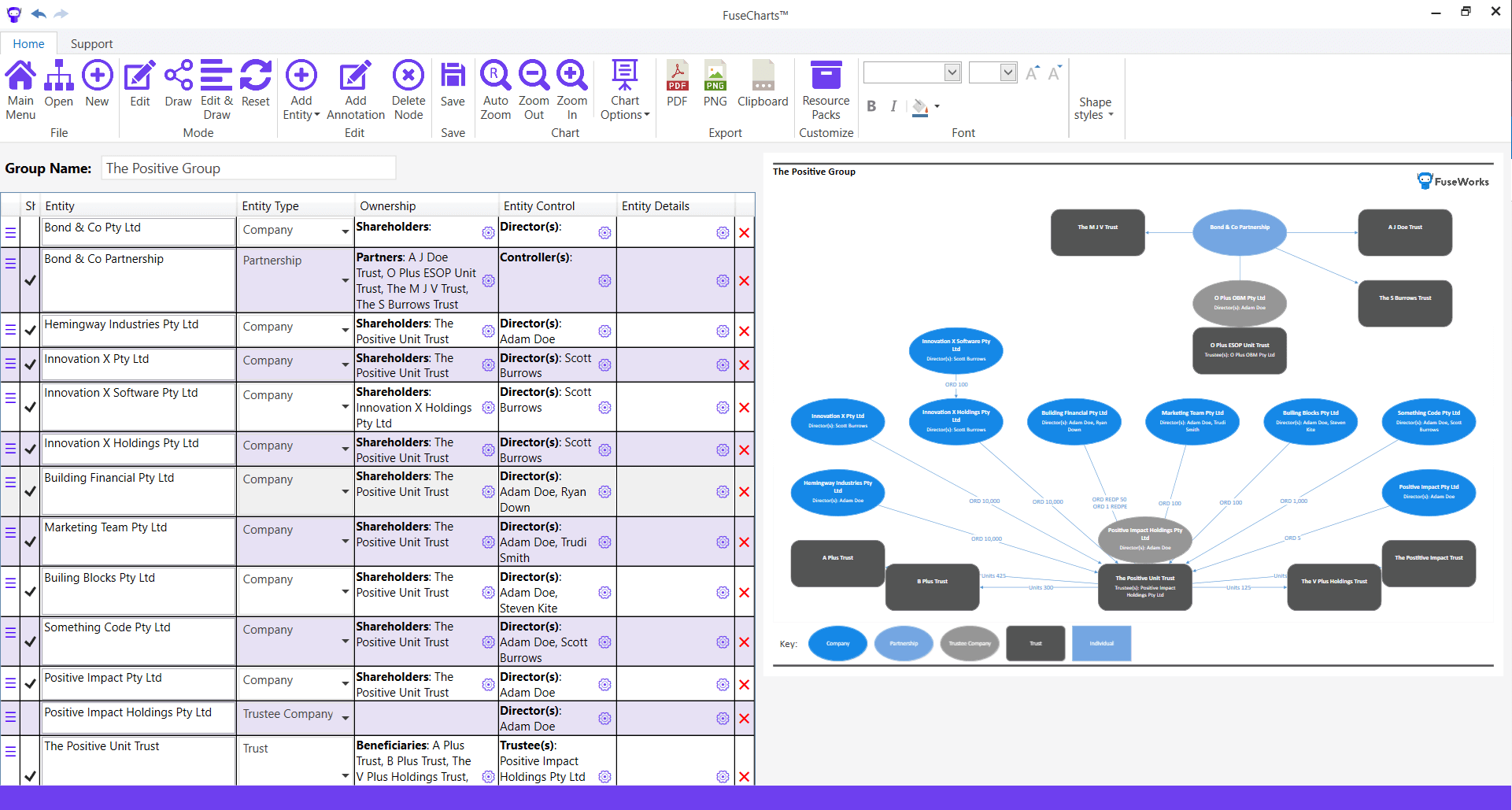This screenshot has height=810, width=1512.
Task: Toggle checkbox for Bond & Co Pty Ltd
Action: pyautogui.click(x=30, y=232)
